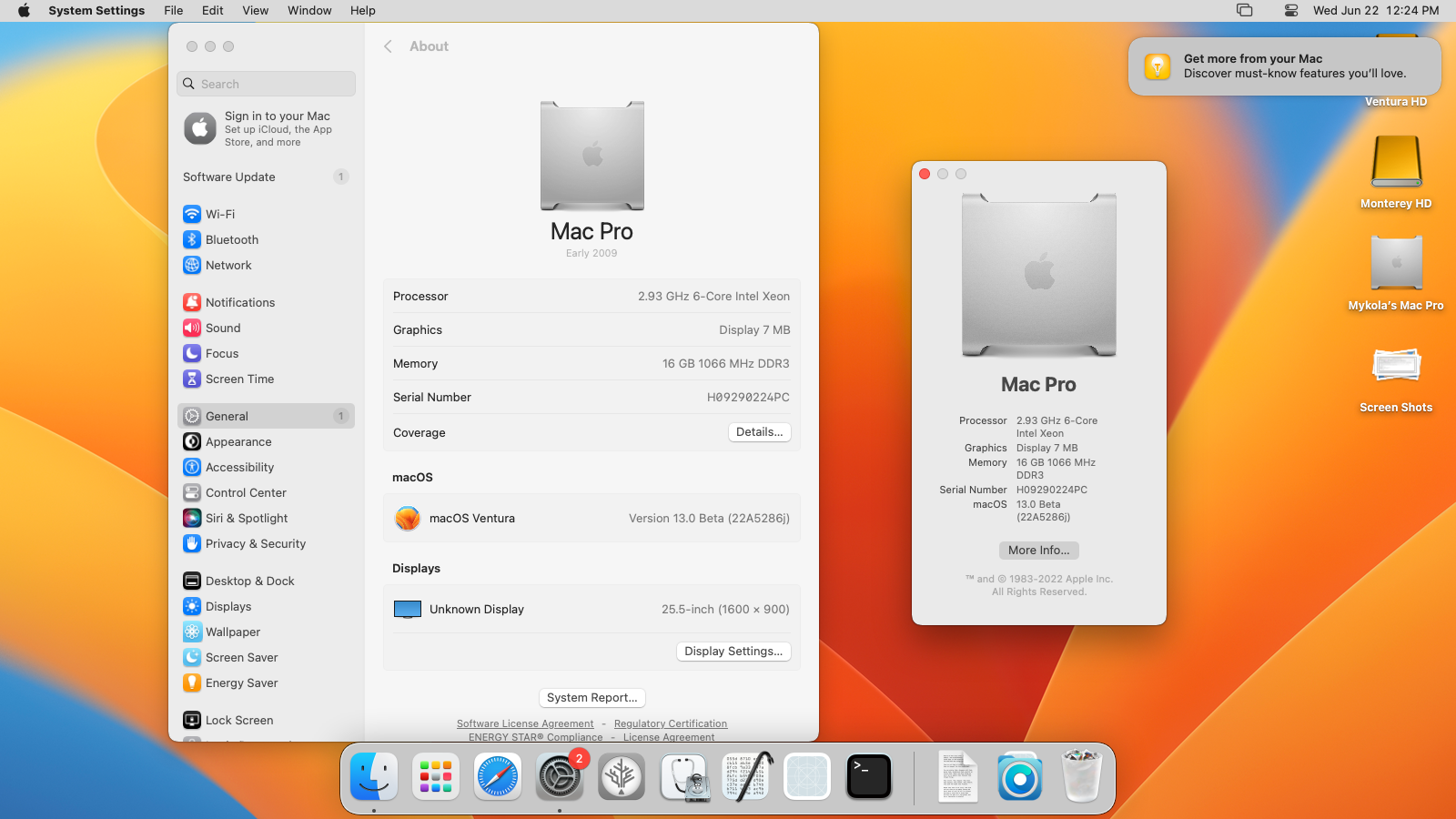The width and height of the screenshot is (1456, 819).
Task: Open Desktop & Dock settings
Action: [266, 581]
